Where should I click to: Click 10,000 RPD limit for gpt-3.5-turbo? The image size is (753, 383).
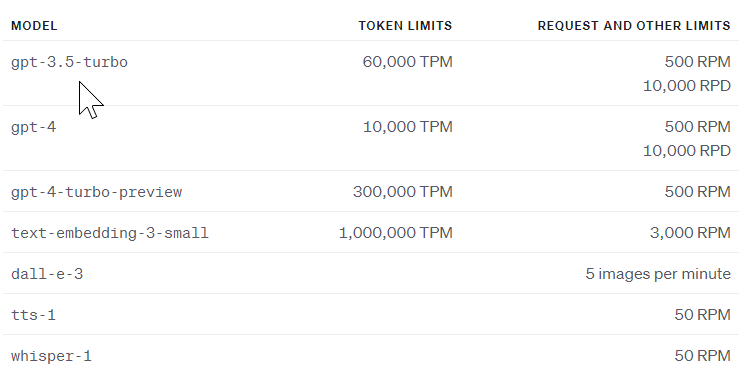click(687, 86)
